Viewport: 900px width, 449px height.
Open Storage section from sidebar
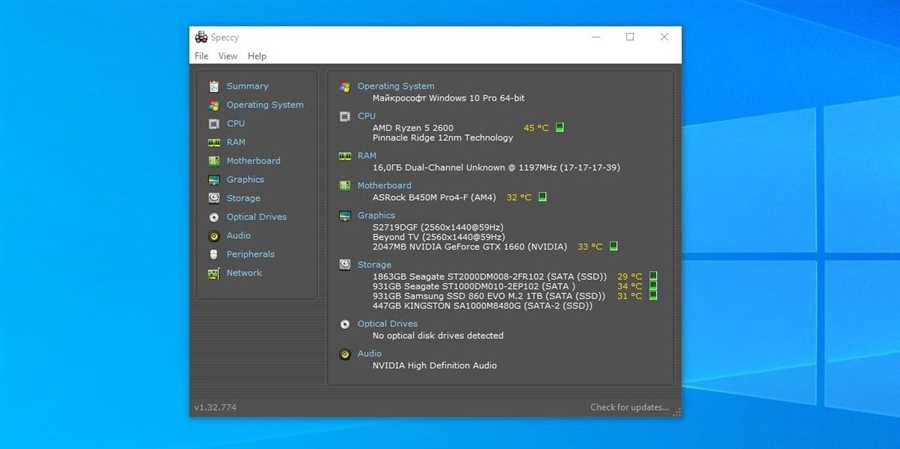click(243, 198)
